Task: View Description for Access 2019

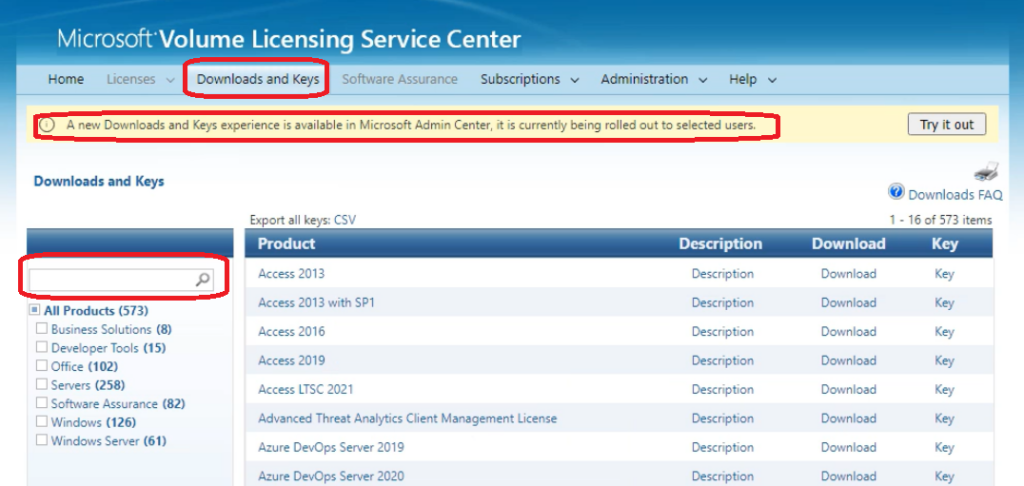Action: [722, 361]
